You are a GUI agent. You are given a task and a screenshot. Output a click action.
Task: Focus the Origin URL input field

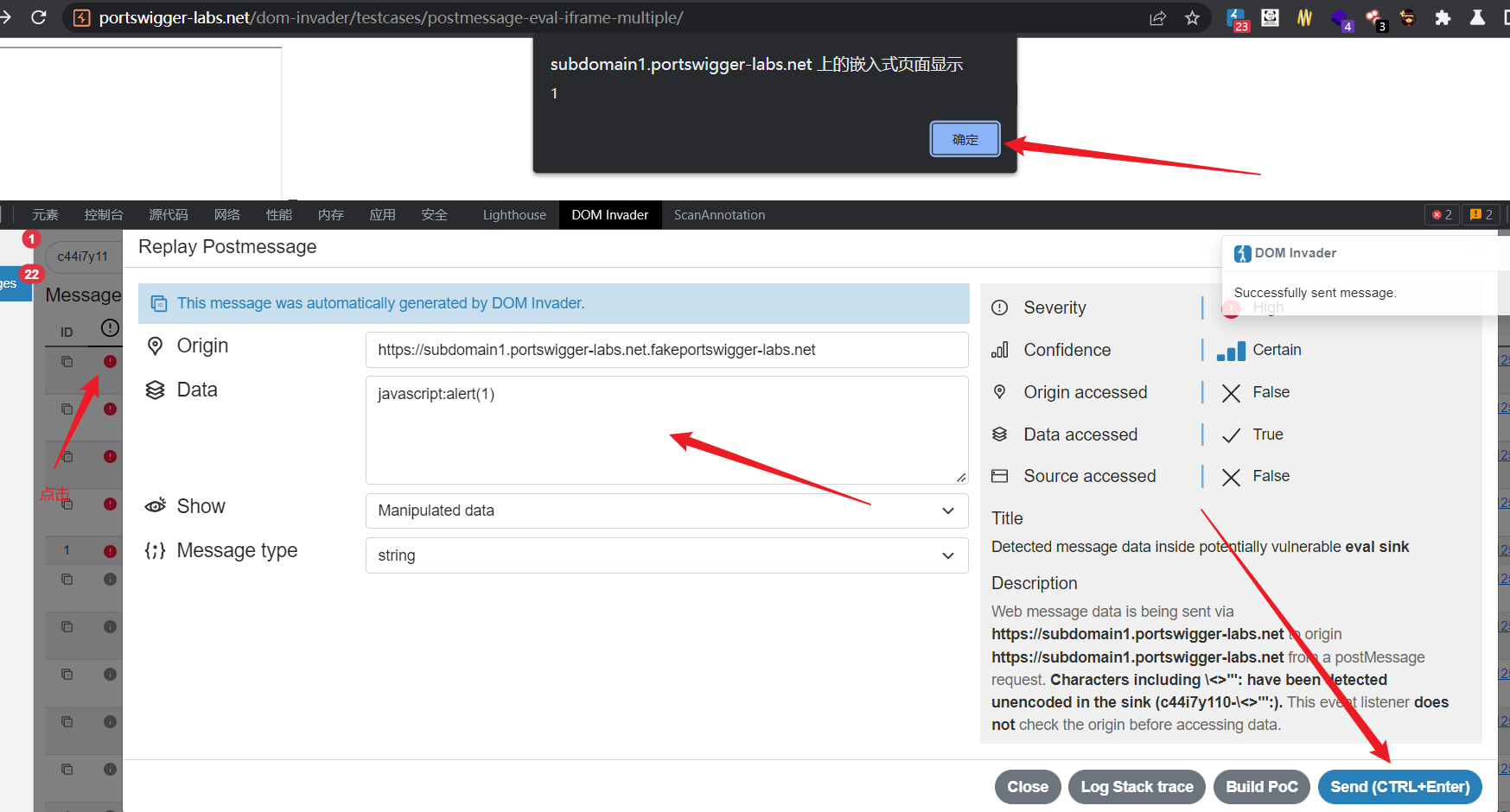tap(666, 350)
